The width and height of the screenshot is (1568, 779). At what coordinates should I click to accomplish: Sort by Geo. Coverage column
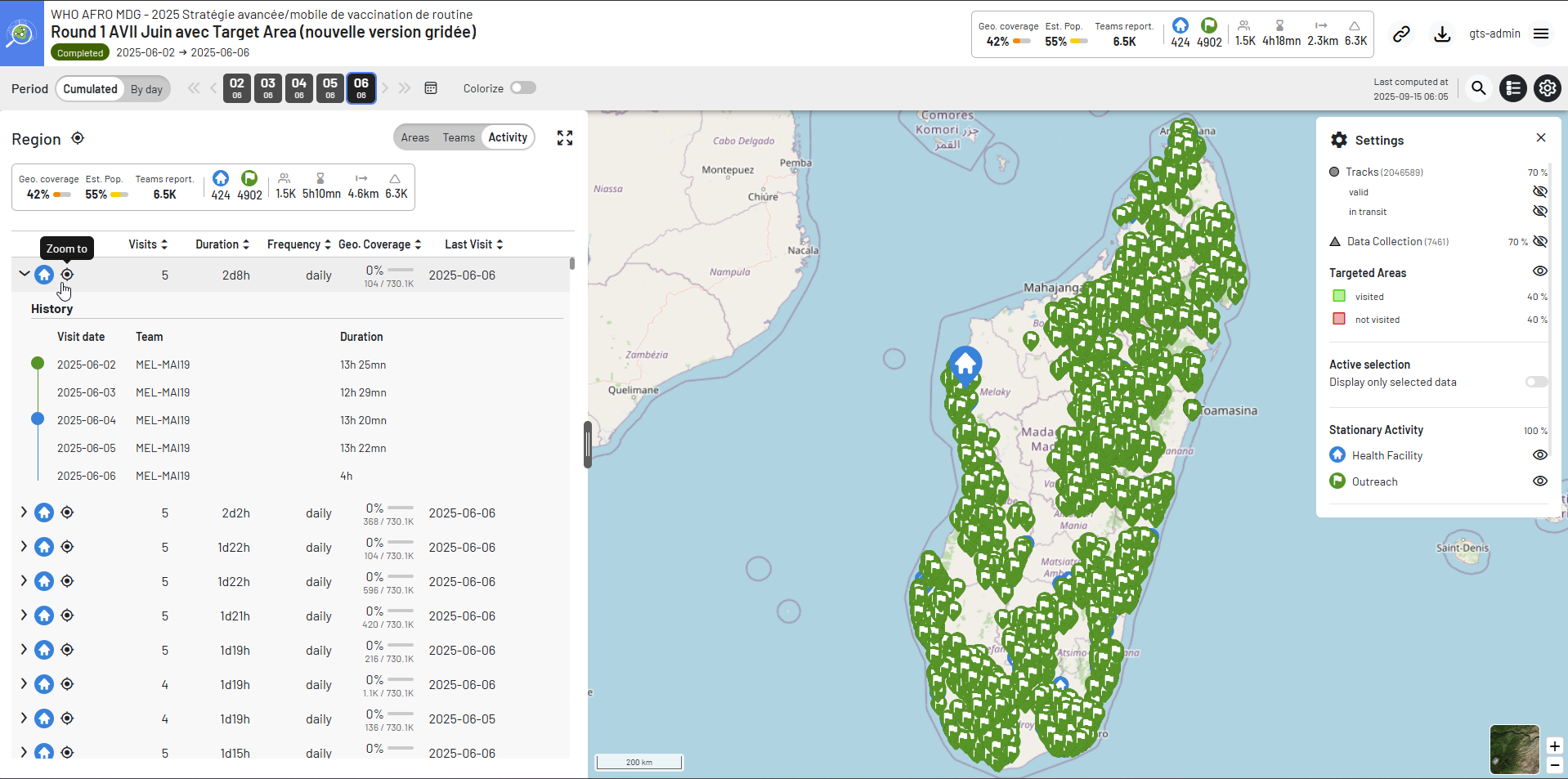(380, 244)
